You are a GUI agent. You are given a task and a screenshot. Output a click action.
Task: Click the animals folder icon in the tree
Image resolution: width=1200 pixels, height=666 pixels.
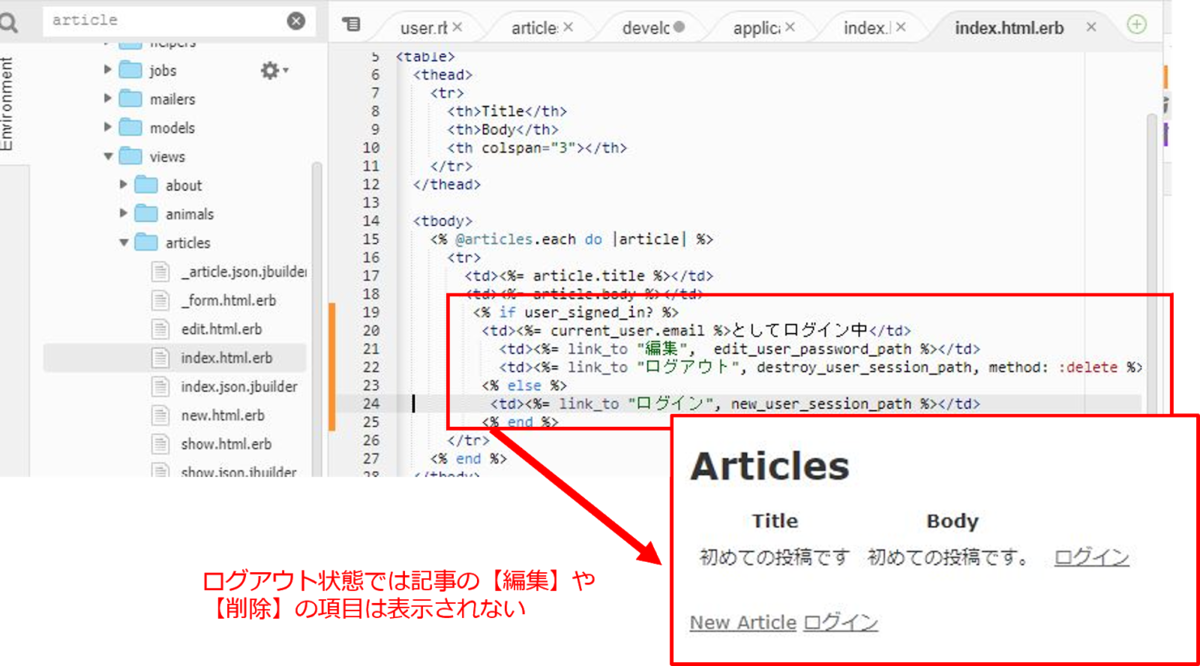(147, 214)
